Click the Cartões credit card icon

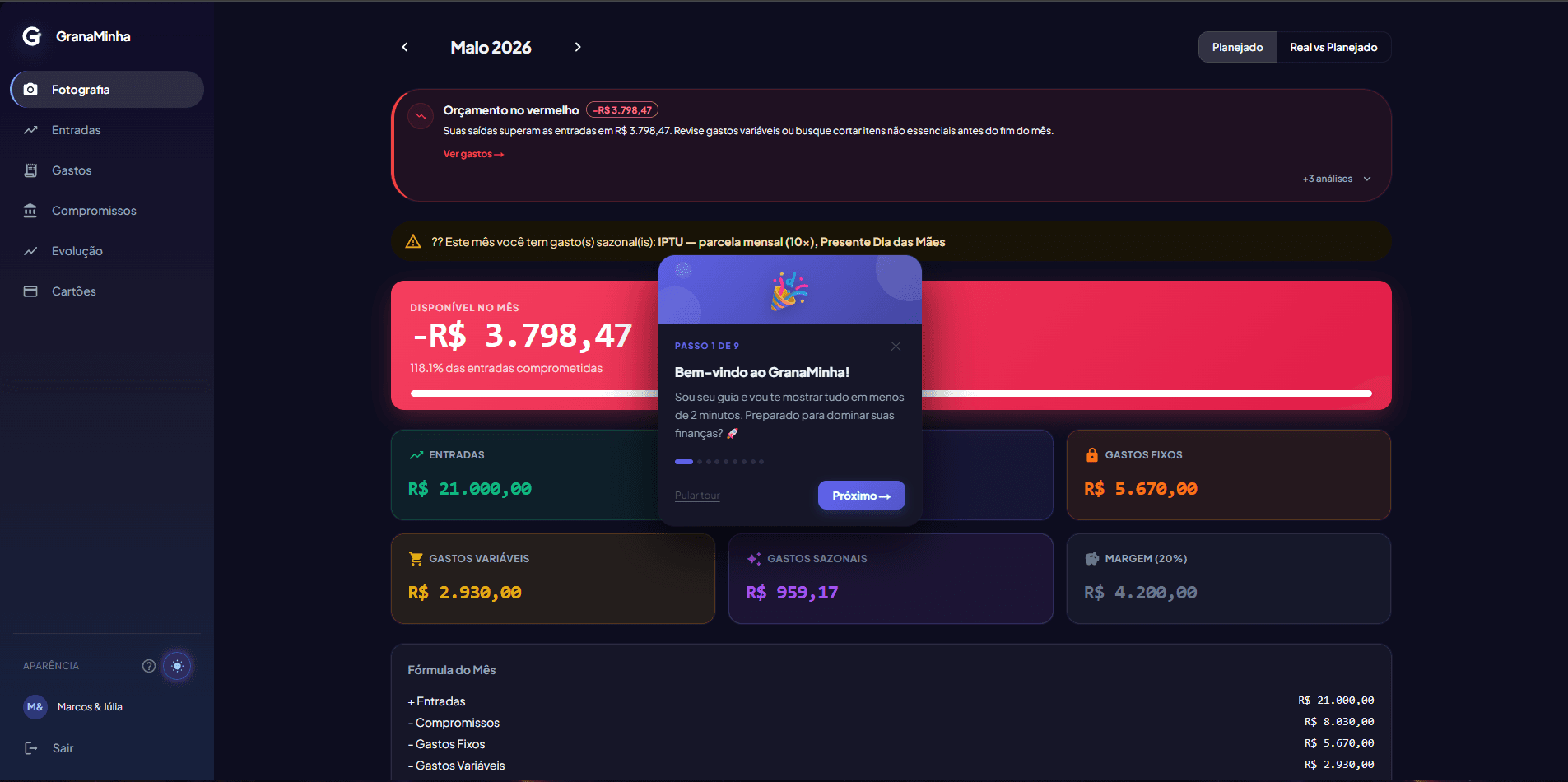click(x=30, y=291)
